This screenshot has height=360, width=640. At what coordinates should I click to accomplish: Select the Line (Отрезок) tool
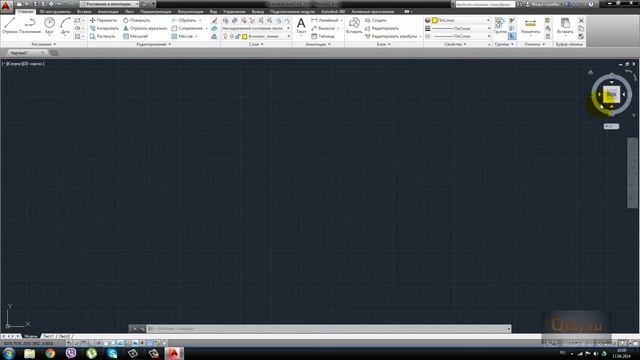[x=9, y=25]
